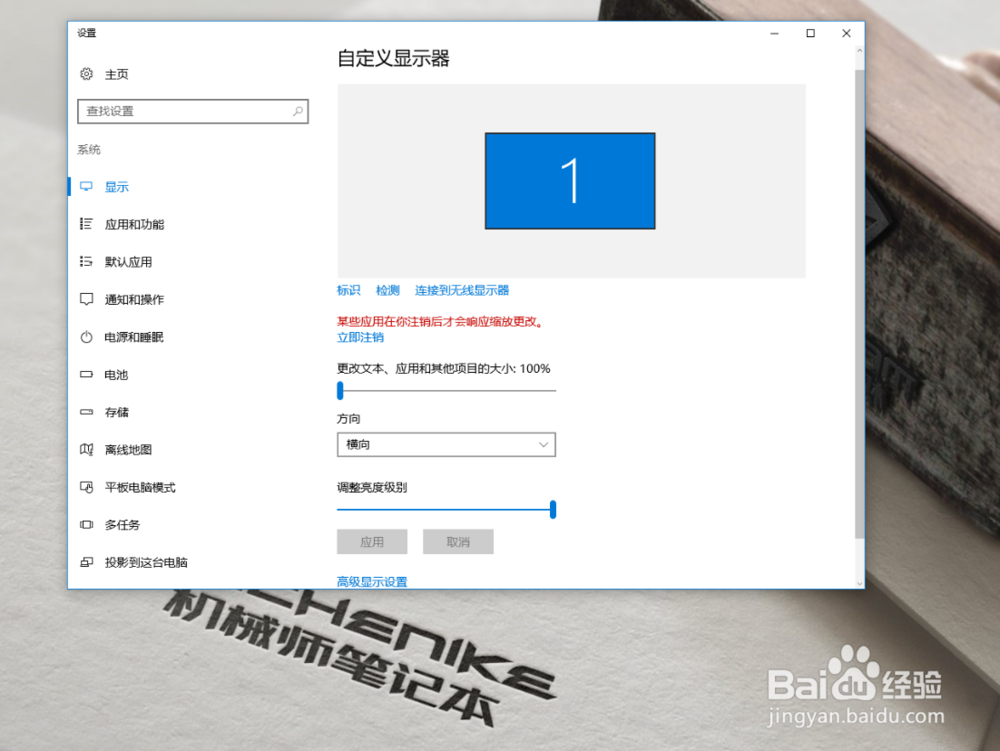Open the 方向 orientation dropdown
The image size is (1000, 751).
446,444
